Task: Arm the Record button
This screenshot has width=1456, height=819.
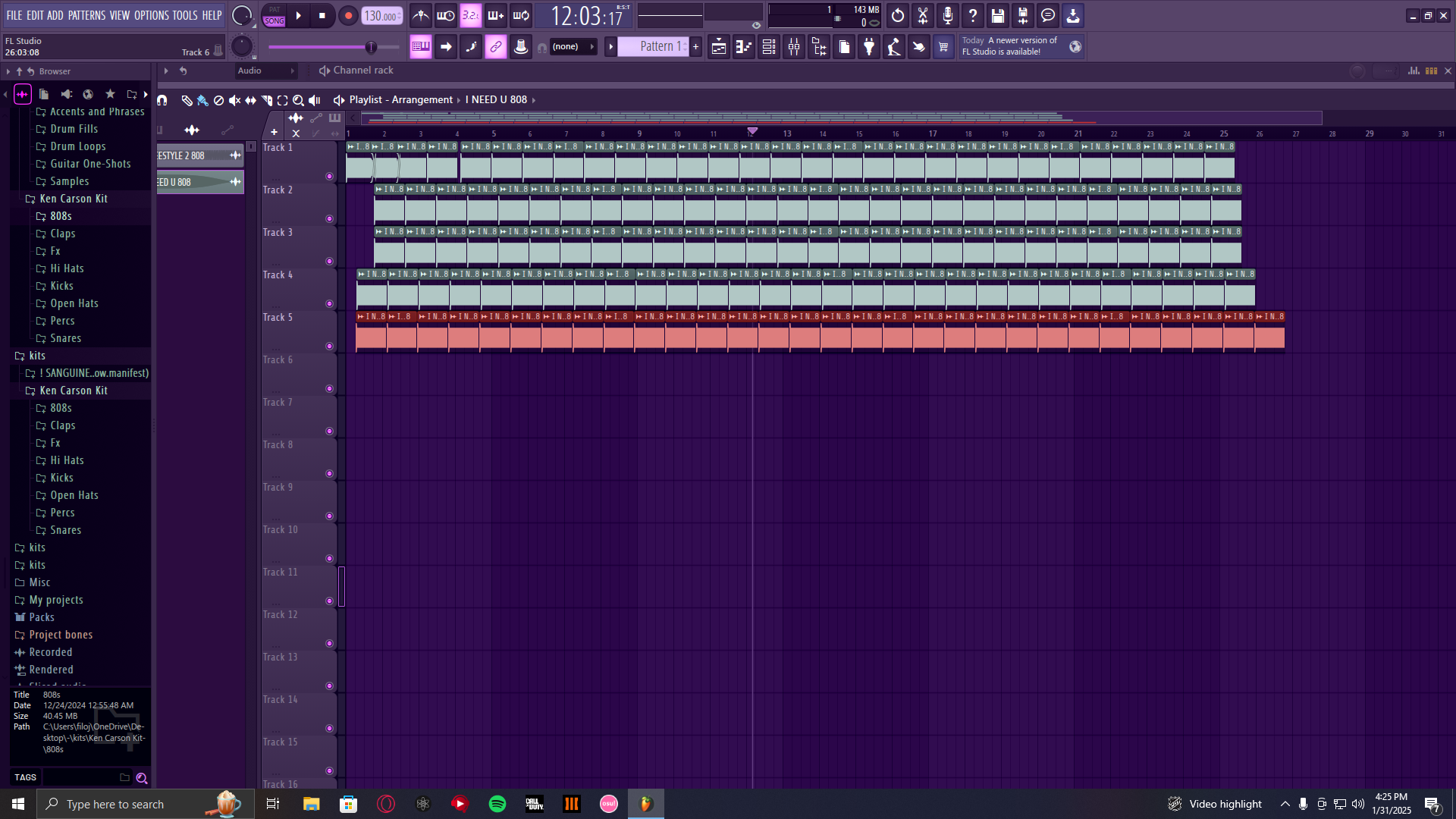Action: point(348,15)
